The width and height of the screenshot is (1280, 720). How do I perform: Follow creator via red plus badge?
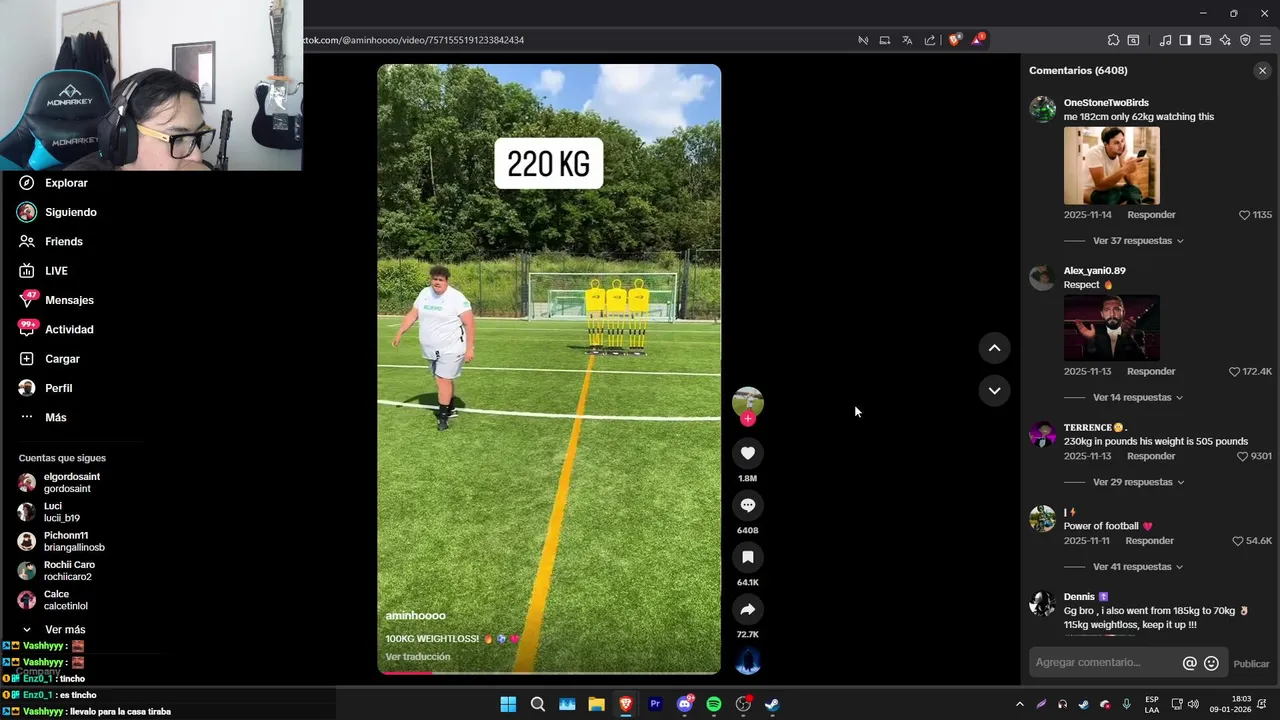748,419
